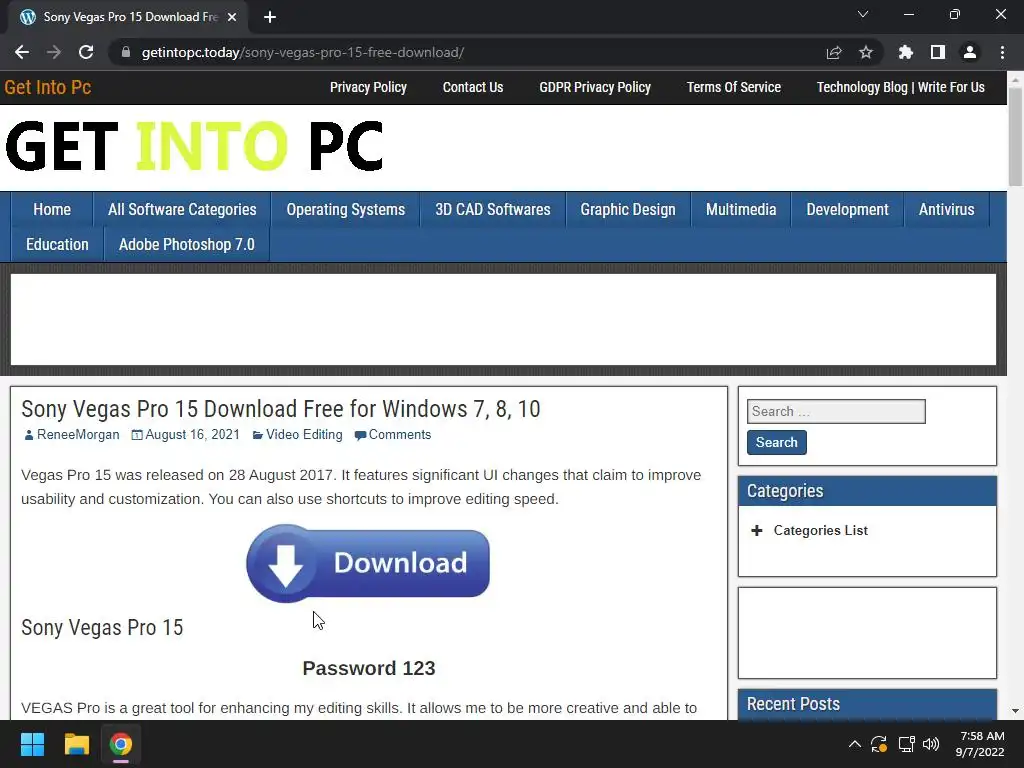Open the Video Editing category link

click(x=304, y=435)
